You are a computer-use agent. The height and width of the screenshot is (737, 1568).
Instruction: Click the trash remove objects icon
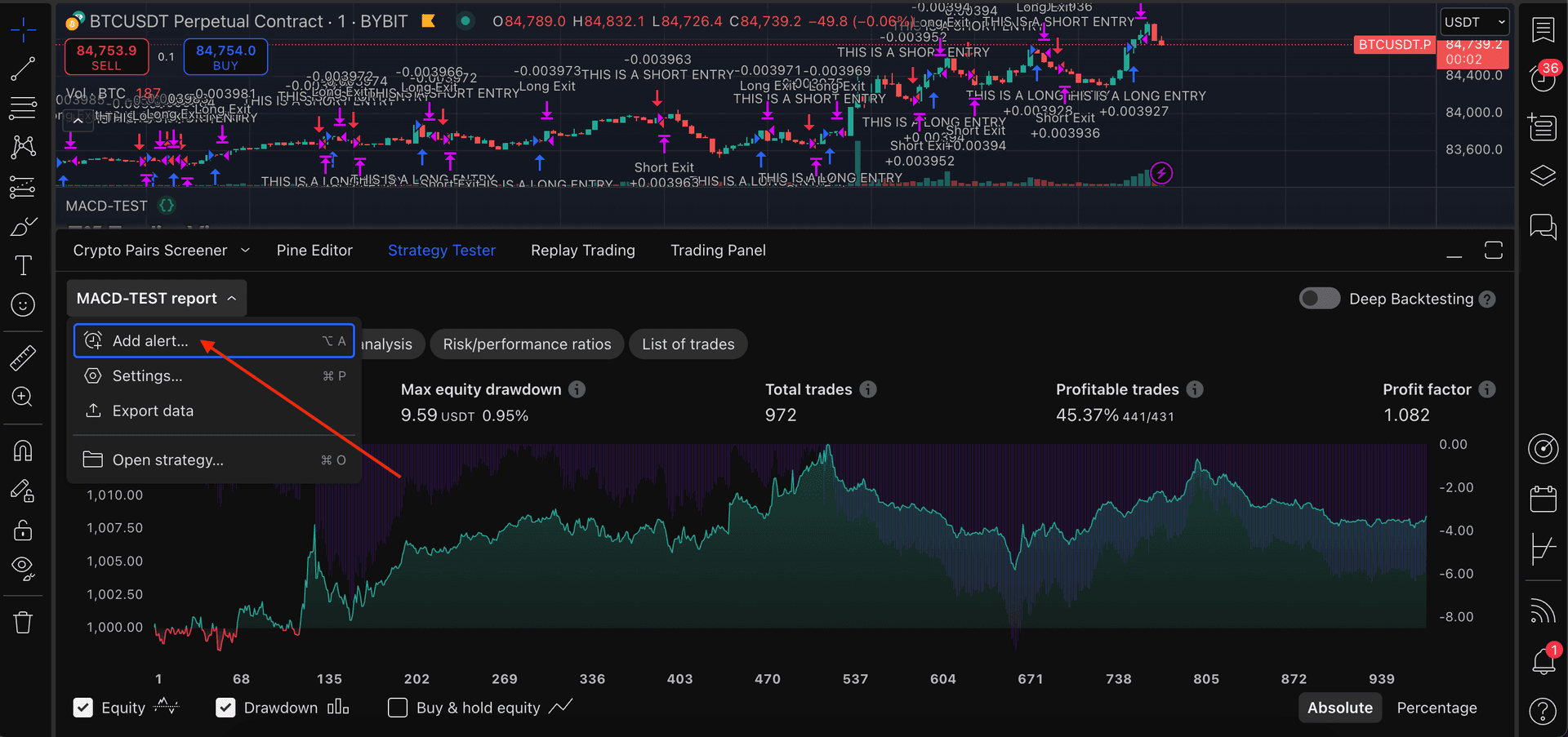(23, 623)
